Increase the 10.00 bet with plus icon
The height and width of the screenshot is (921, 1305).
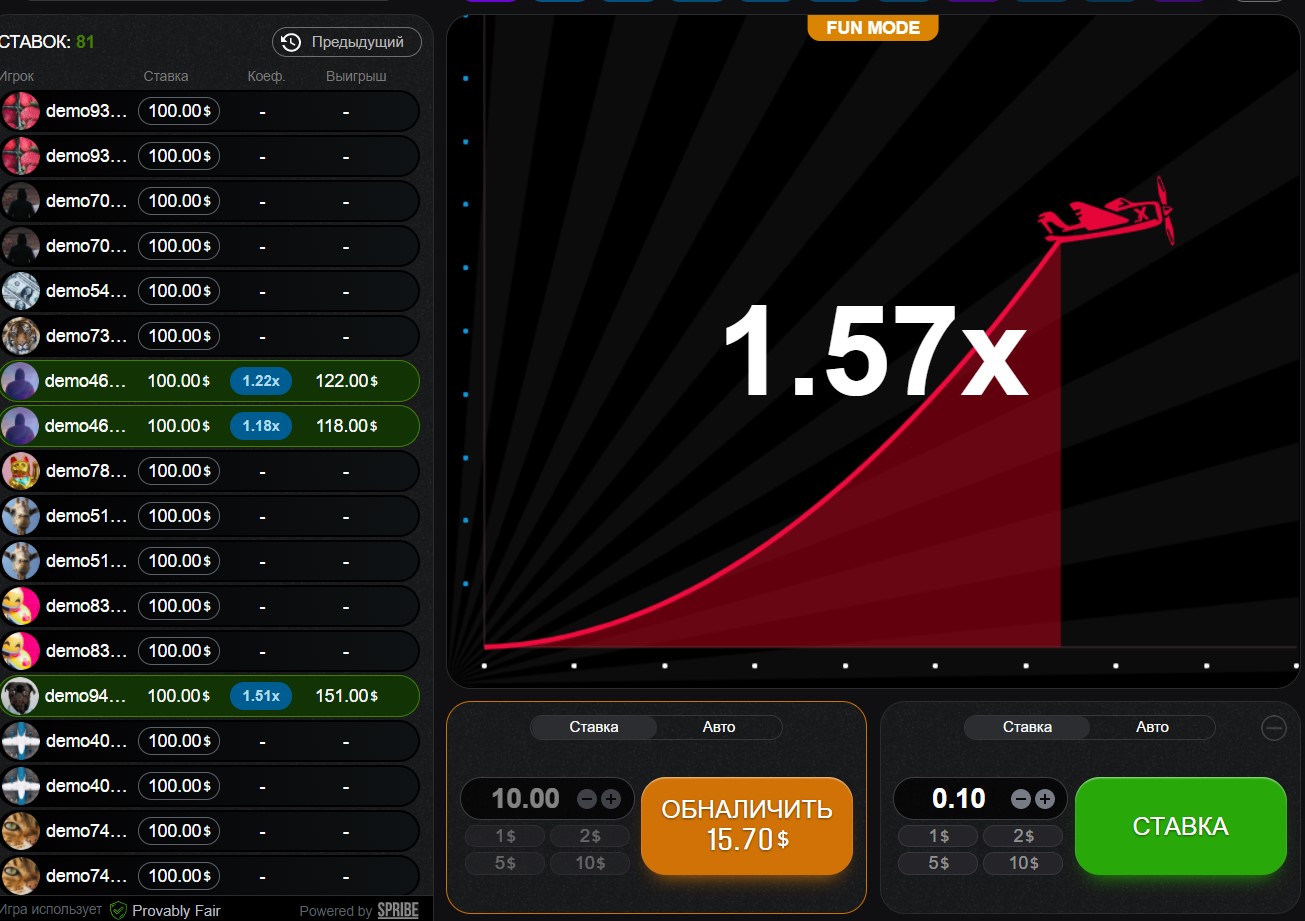coord(611,799)
